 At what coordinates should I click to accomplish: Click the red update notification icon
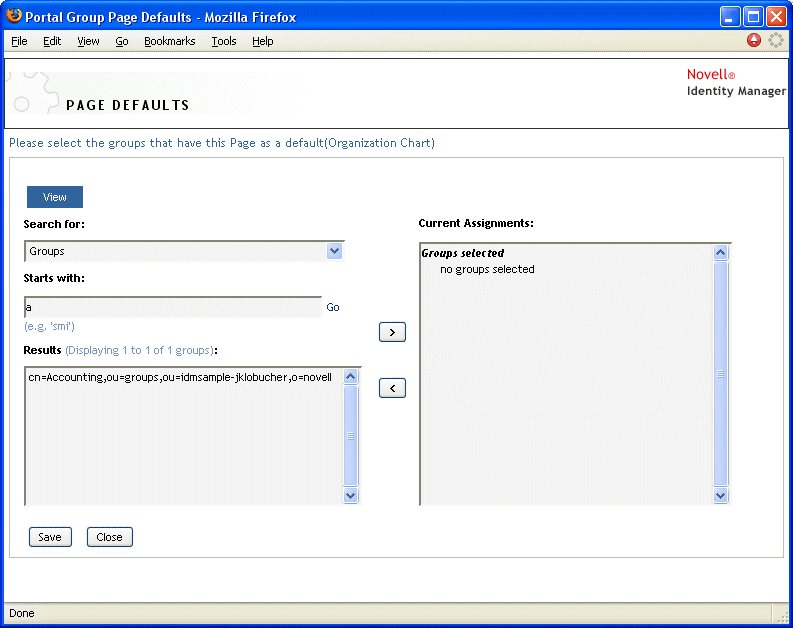[754, 40]
